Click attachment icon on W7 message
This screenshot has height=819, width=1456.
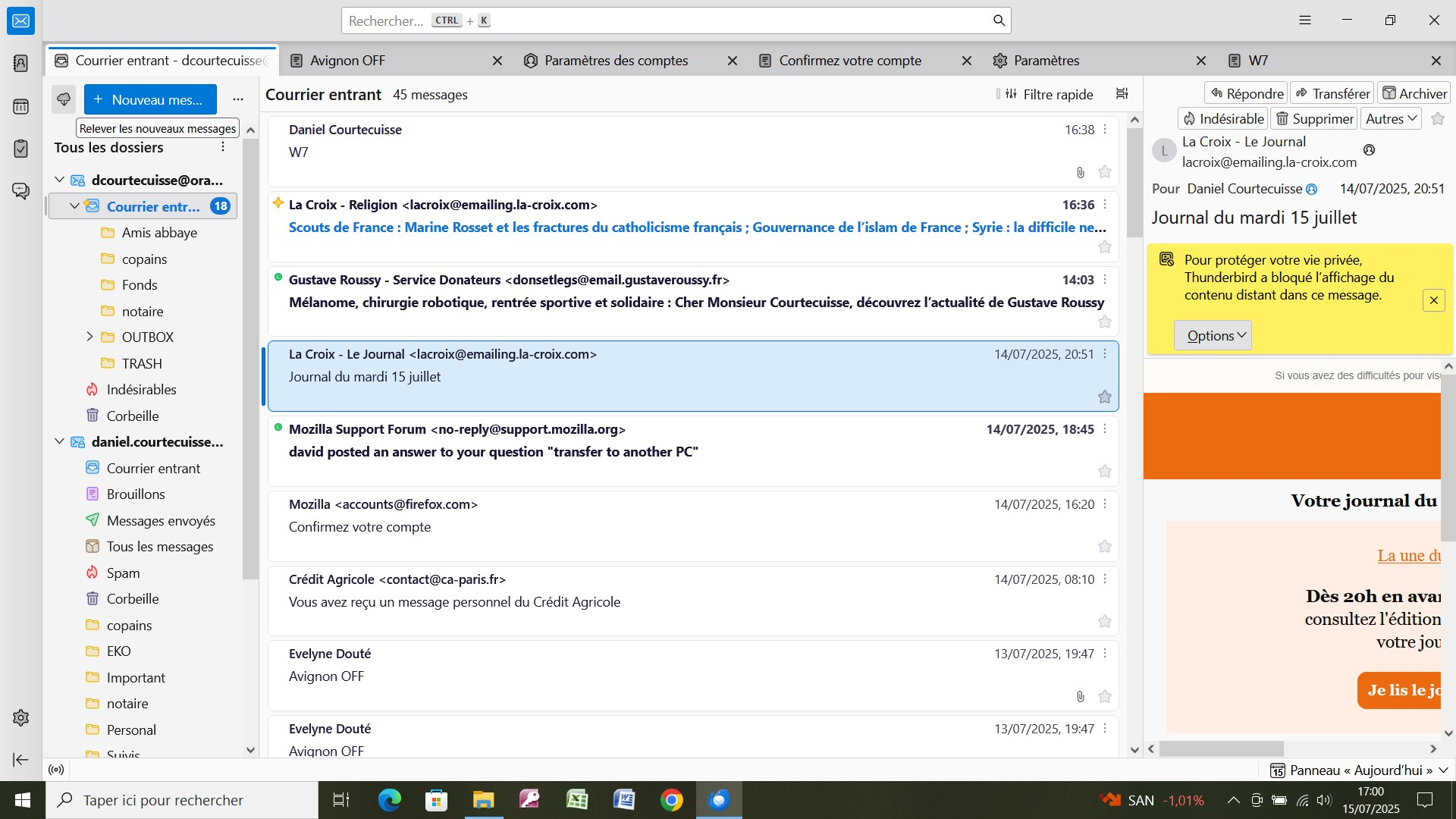pyautogui.click(x=1080, y=173)
